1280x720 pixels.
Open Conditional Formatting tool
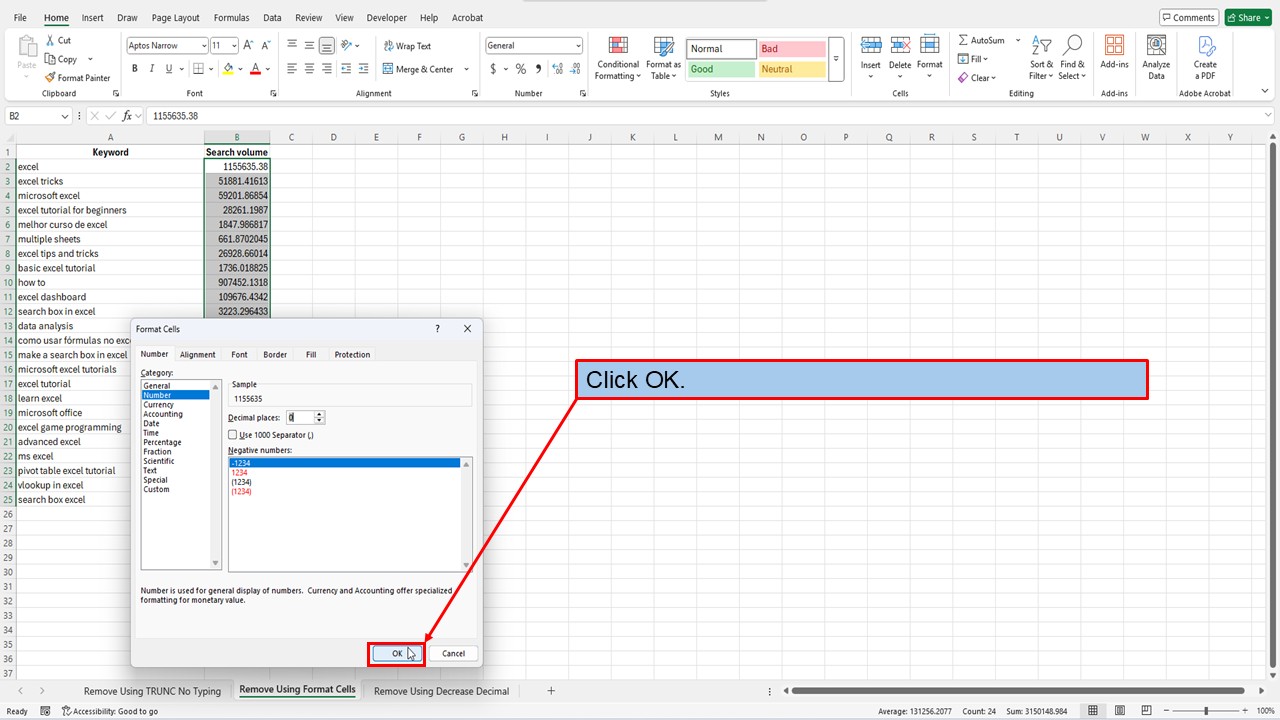pos(618,58)
